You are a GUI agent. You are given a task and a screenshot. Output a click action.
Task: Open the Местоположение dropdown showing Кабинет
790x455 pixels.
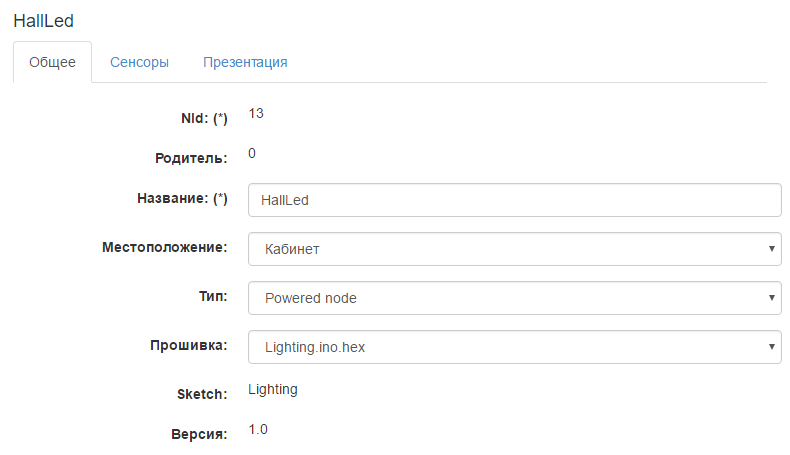tap(514, 249)
